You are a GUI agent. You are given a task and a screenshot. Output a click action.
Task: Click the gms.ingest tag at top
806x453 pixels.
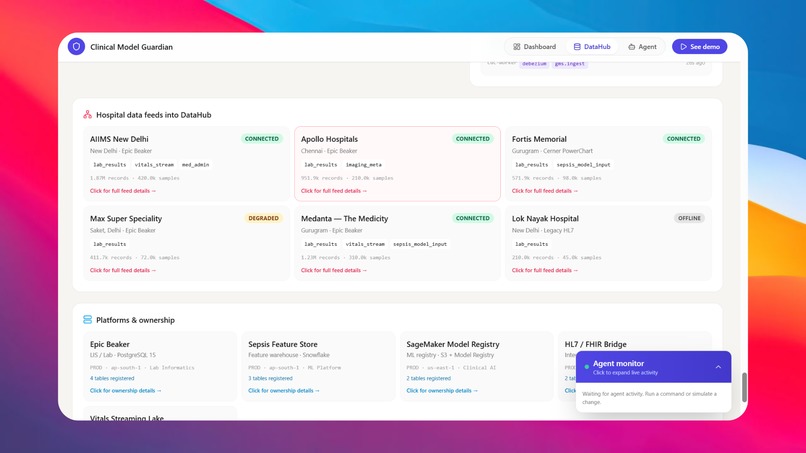(x=570, y=64)
